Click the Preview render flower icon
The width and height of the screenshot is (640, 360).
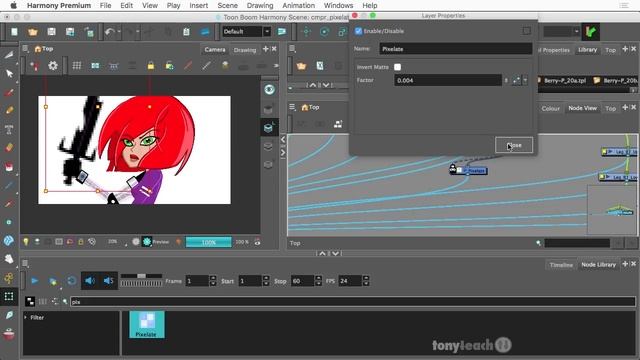(x=147, y=242)
